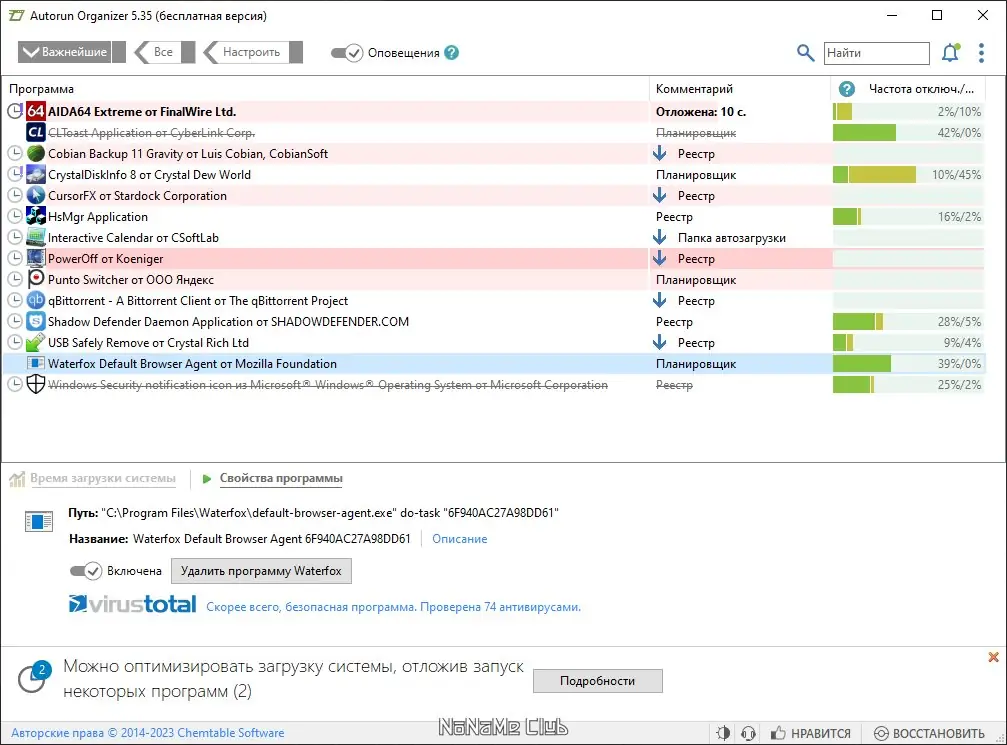
Task: Select the Punto Switcher от ООО Яндекс row
Action: [493, 279]
